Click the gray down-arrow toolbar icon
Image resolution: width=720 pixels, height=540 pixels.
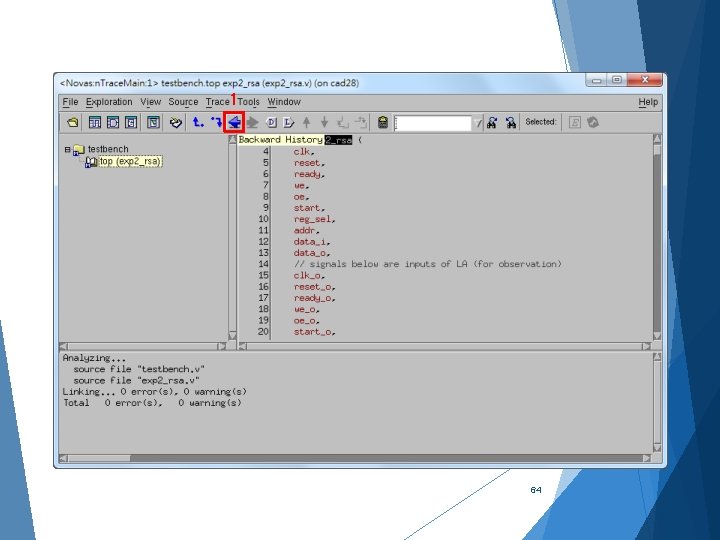click(325, 123)
